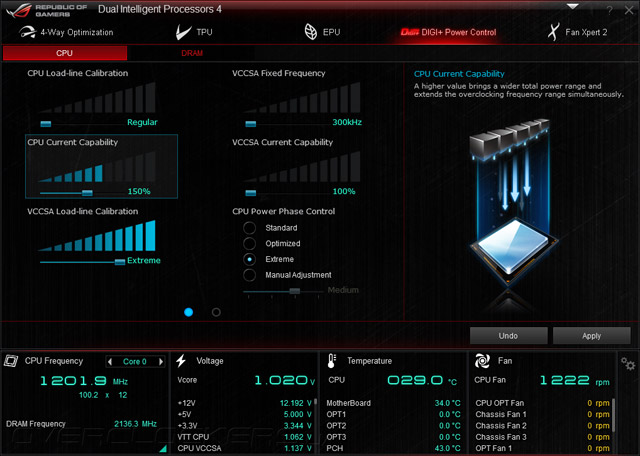This screenshot has width=640, height=456.
Task: Click the DRAM Frequency 2136.3 MHz value
Action: tap(136, 424)
